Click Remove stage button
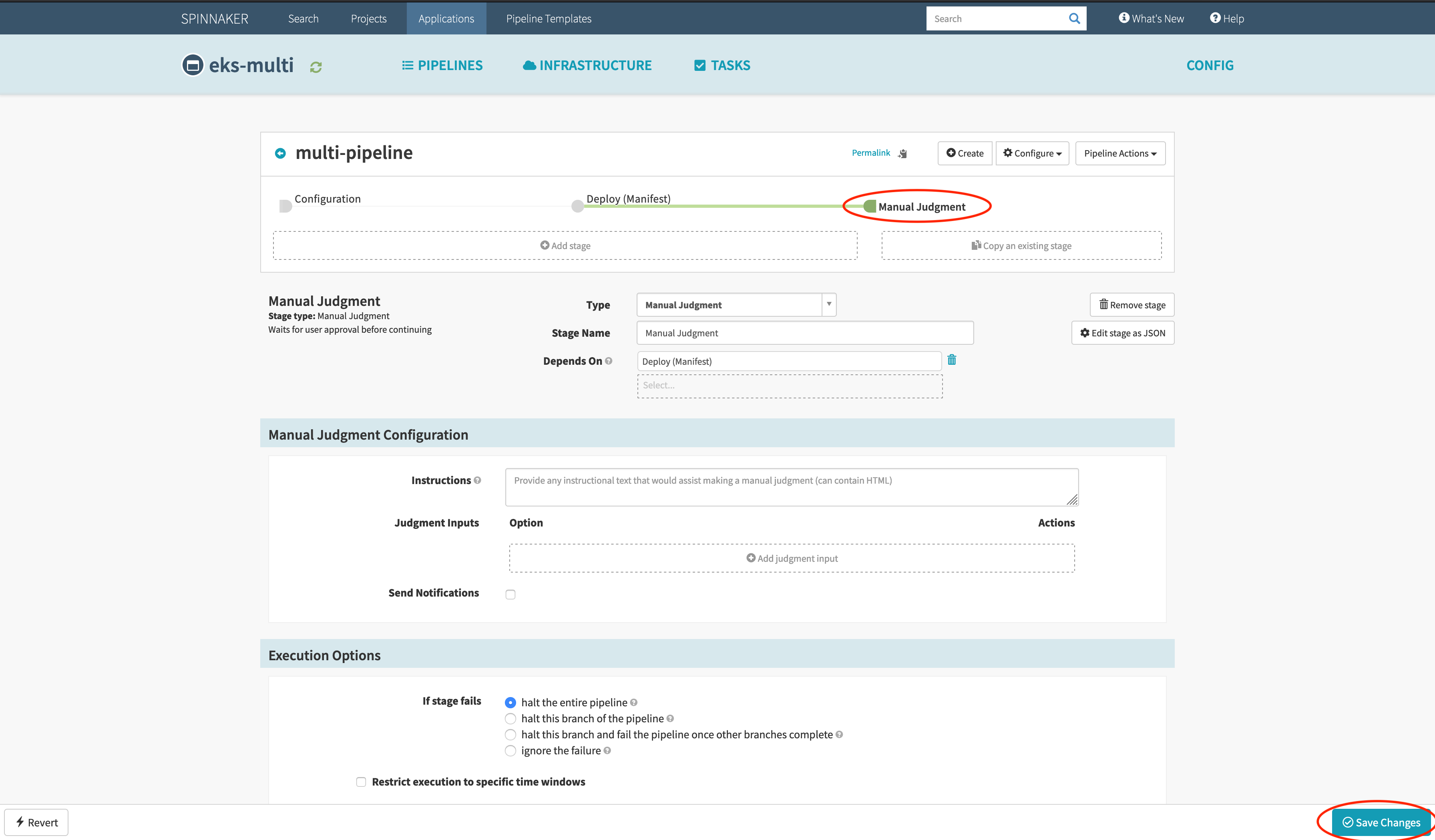The width and height of the screenshot is (1435, 840). [1132, 305]
